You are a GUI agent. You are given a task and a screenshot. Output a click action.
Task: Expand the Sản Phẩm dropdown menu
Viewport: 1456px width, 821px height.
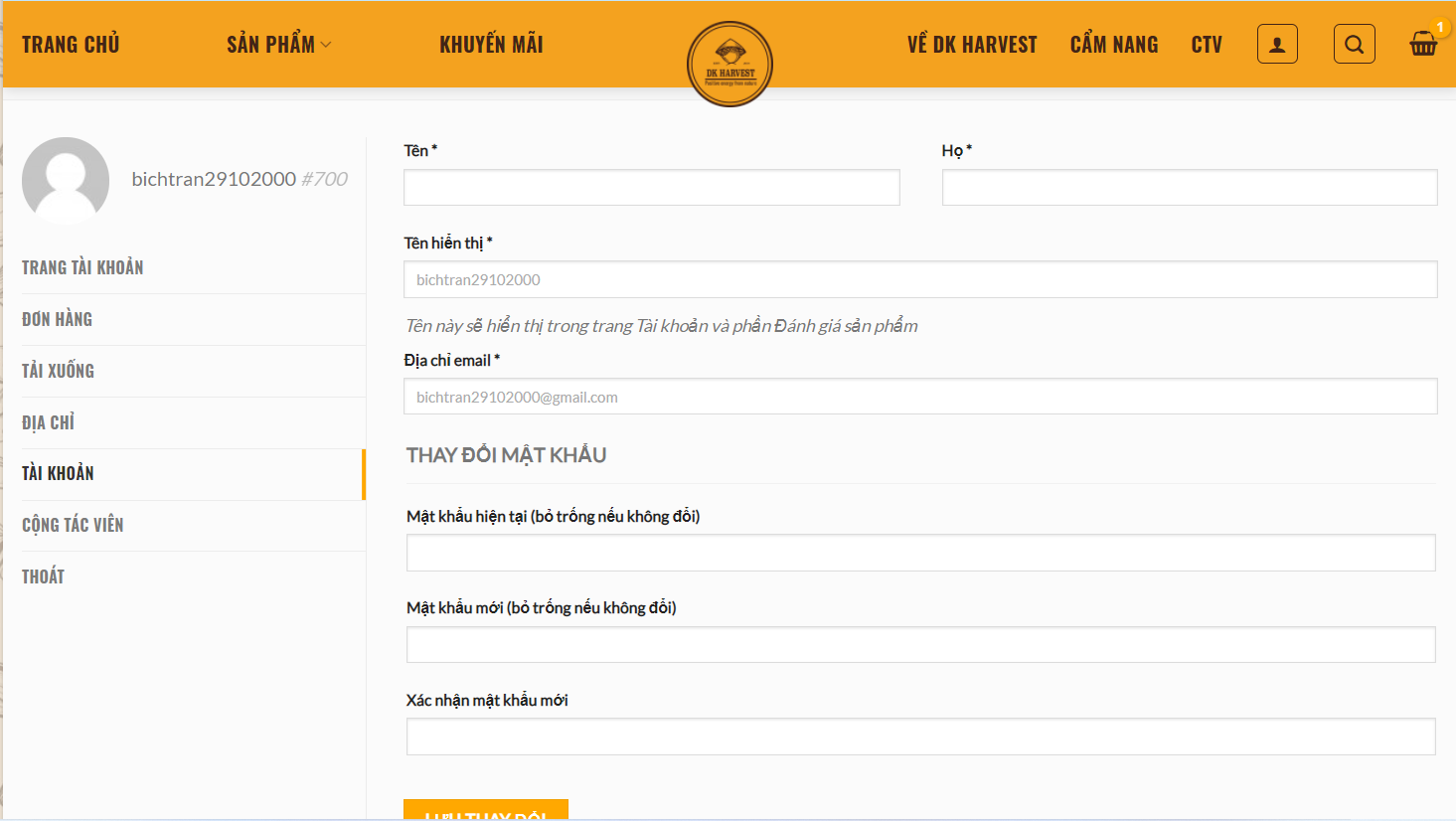278,45
